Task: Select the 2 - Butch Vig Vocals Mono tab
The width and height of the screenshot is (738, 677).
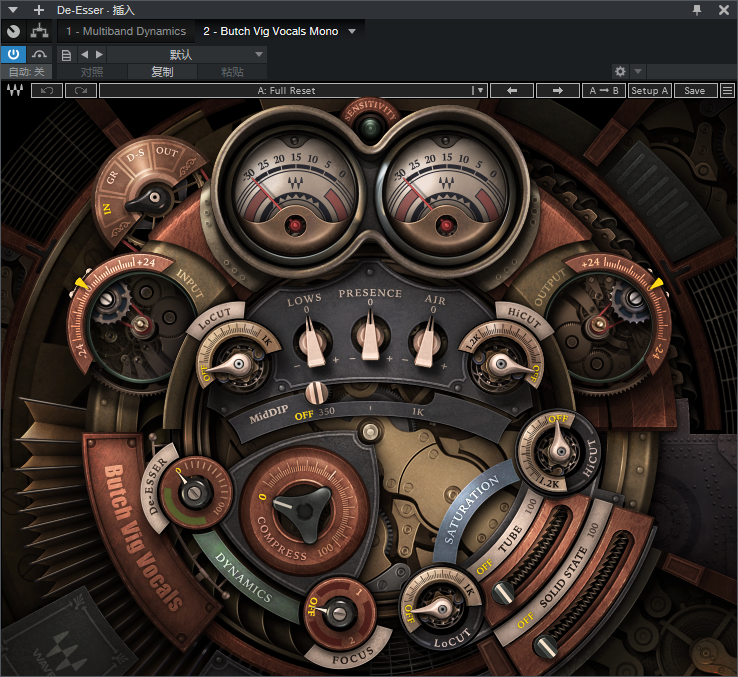Action: pos(270,32)
